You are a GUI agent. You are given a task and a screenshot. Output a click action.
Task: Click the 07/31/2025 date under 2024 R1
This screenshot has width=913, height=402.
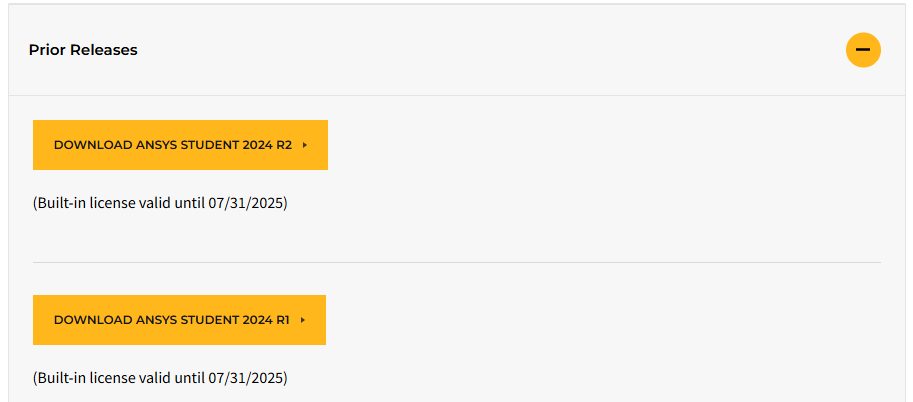(x=245, y=378)
